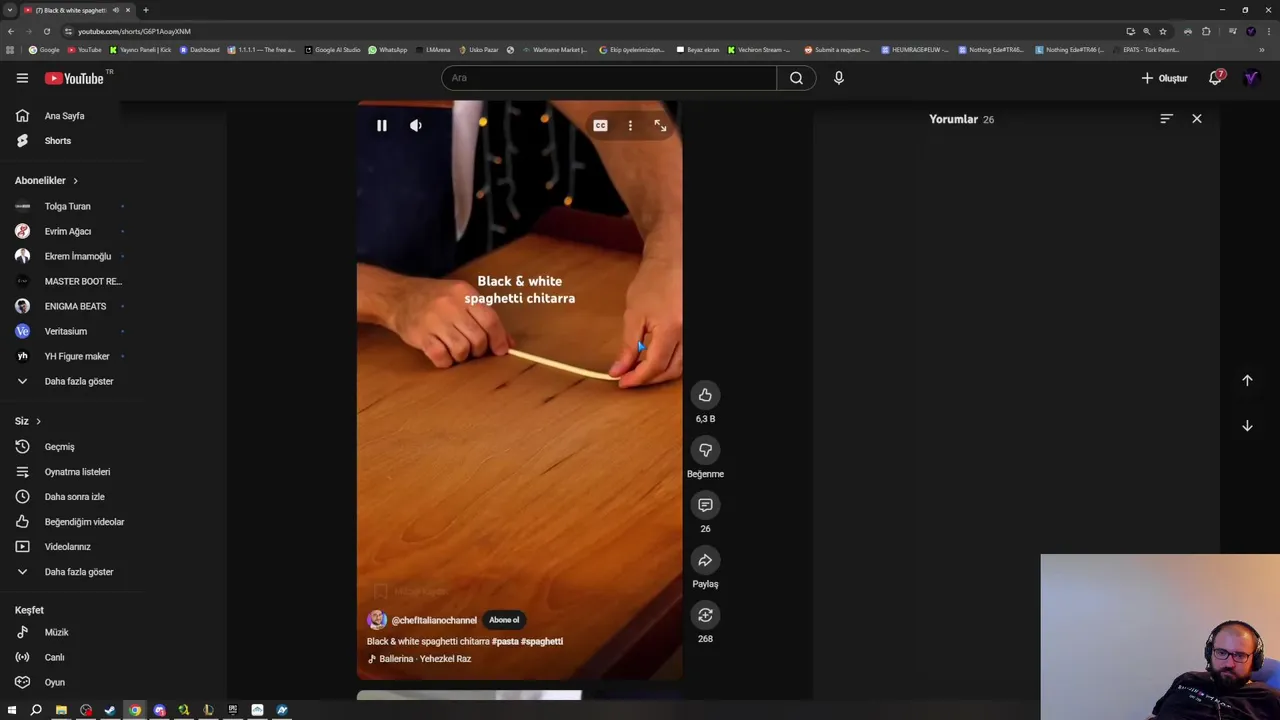Open comments sort options icon
1280x720 pixels.
tap(1166, 119)
